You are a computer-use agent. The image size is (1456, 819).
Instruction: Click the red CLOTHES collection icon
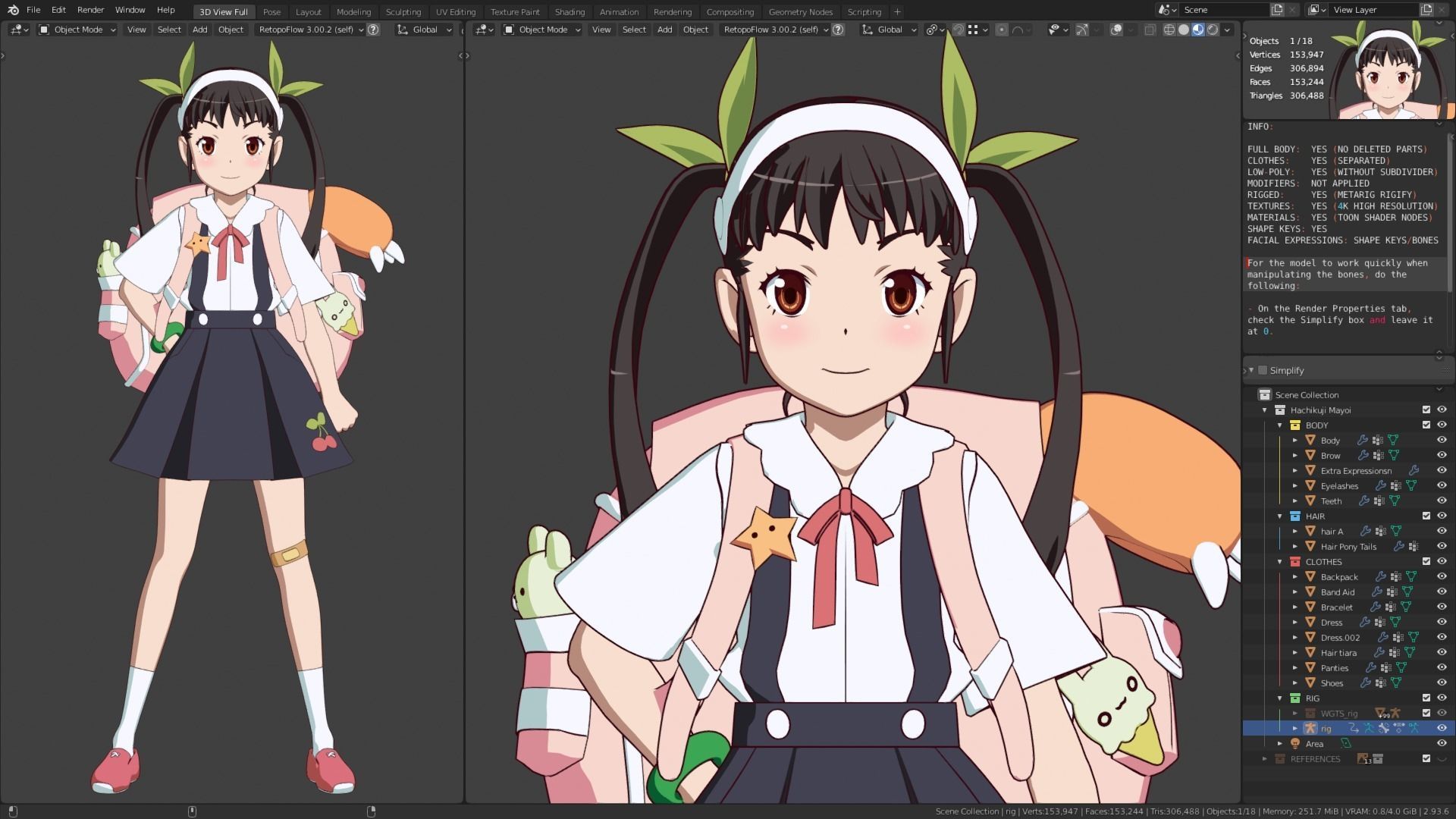[1295, 561]
